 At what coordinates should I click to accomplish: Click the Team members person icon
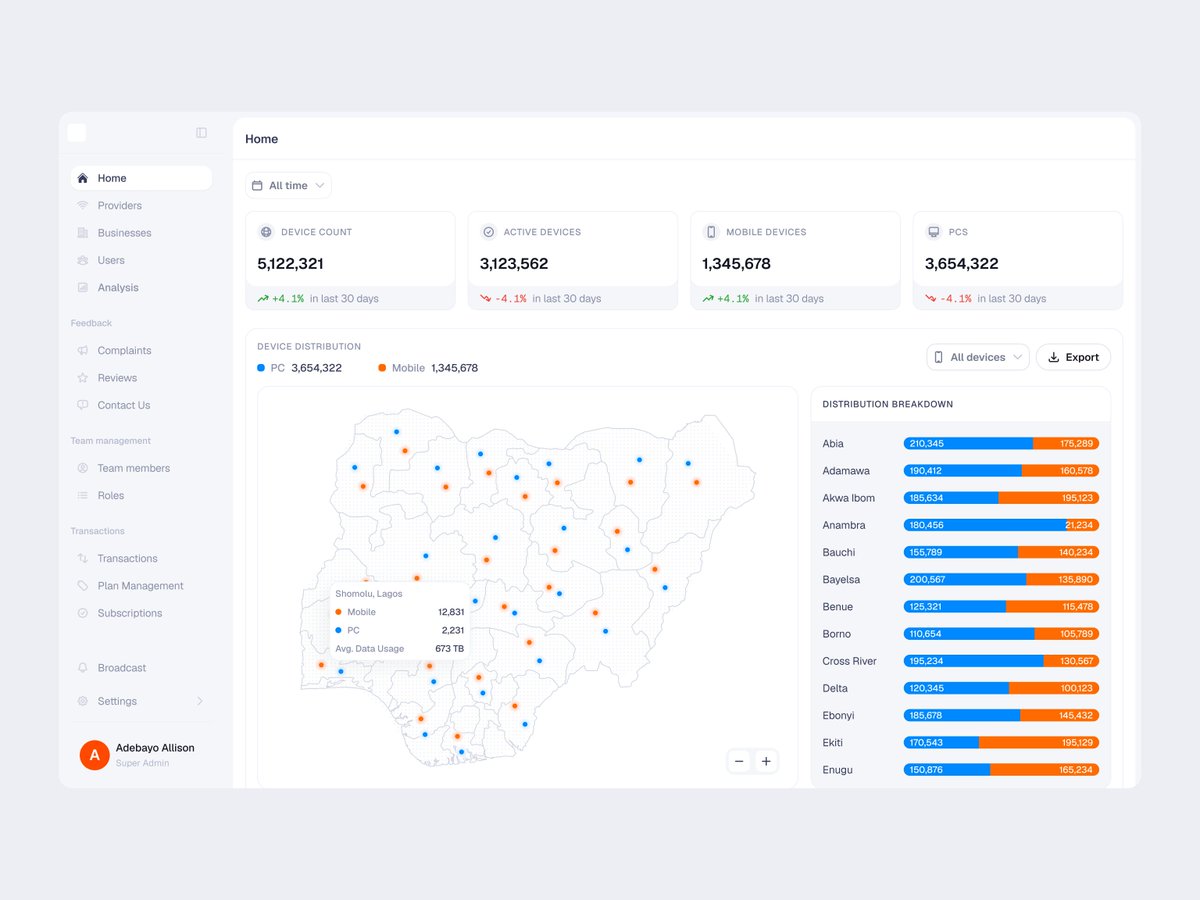pyautogui.click(x=83, y=468)
